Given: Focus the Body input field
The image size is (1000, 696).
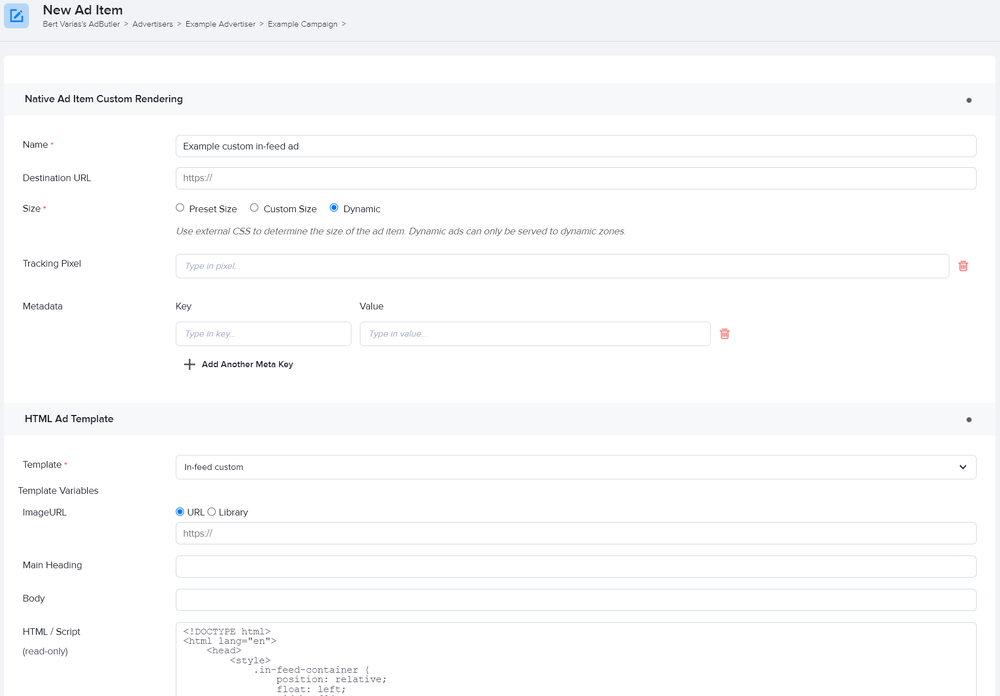Looking at the screenshot, I should click(x=576, y=600).
